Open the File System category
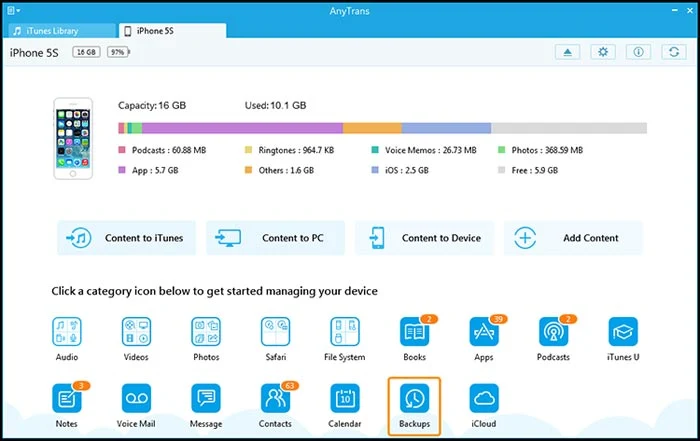 (x=345, y=332)
